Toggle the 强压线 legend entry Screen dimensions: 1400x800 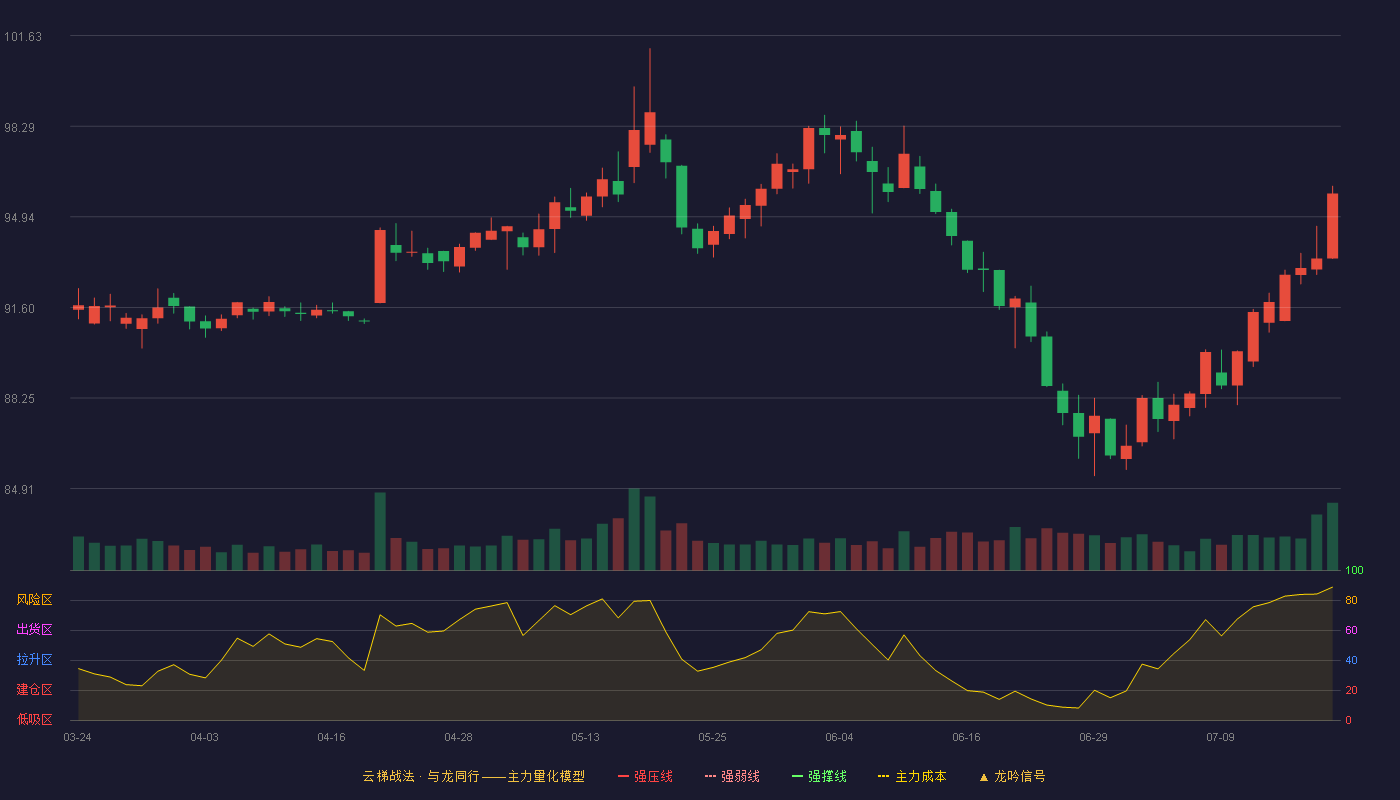tap(645, 776)
